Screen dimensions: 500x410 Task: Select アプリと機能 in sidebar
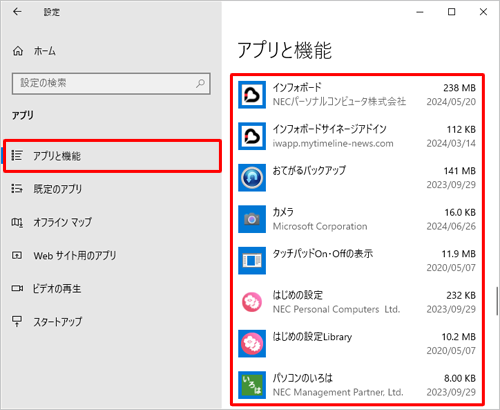pyautogui.click(x=112, y=156)
